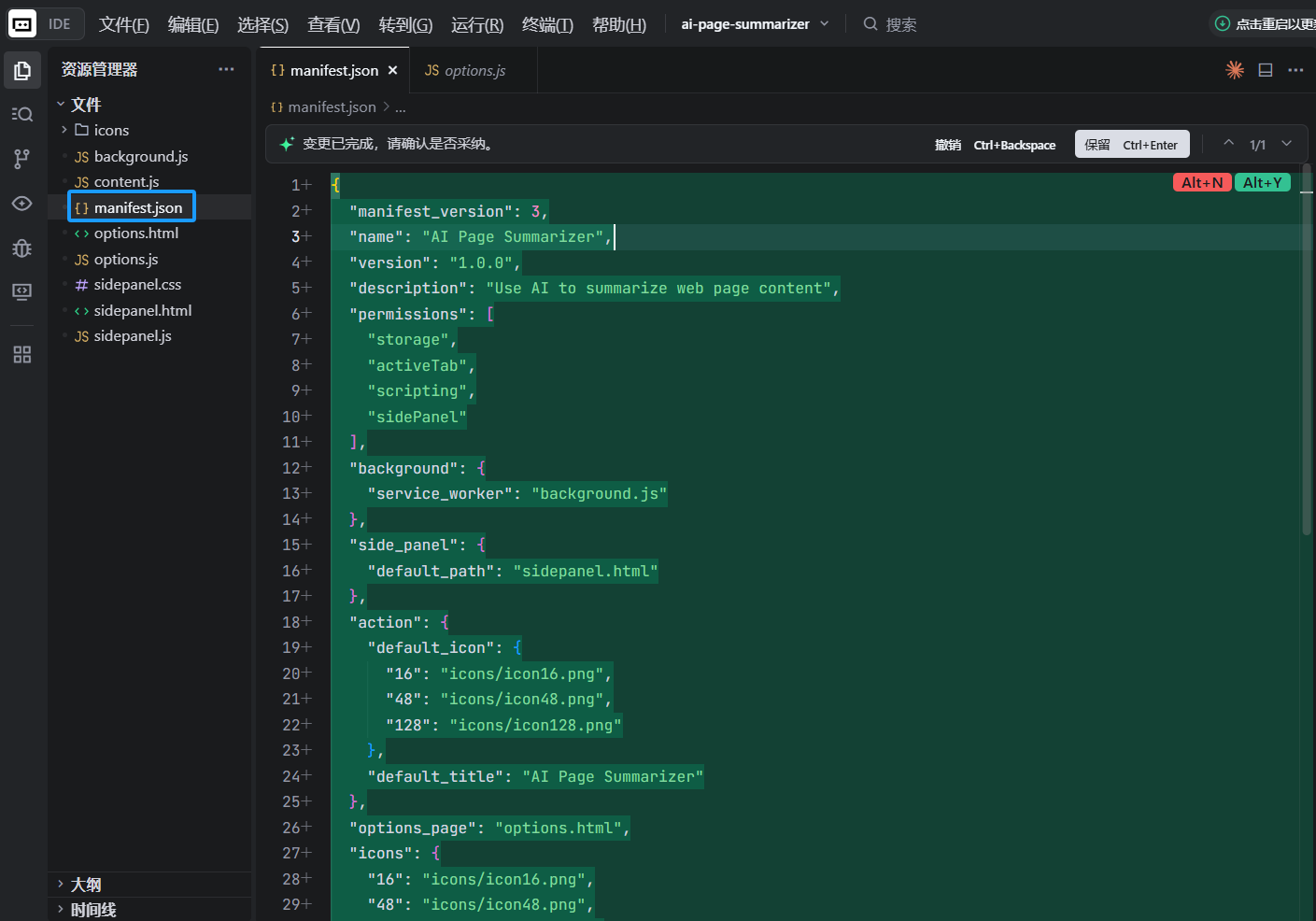Select the Source Control icon
This screenshot has width=1316, height=921.
[x=21, y=159]
